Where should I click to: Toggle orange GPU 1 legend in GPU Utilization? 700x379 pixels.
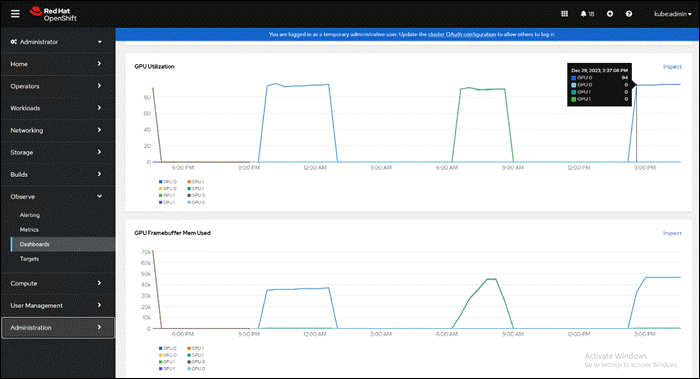pyautogui.click(x=196, y=182)
